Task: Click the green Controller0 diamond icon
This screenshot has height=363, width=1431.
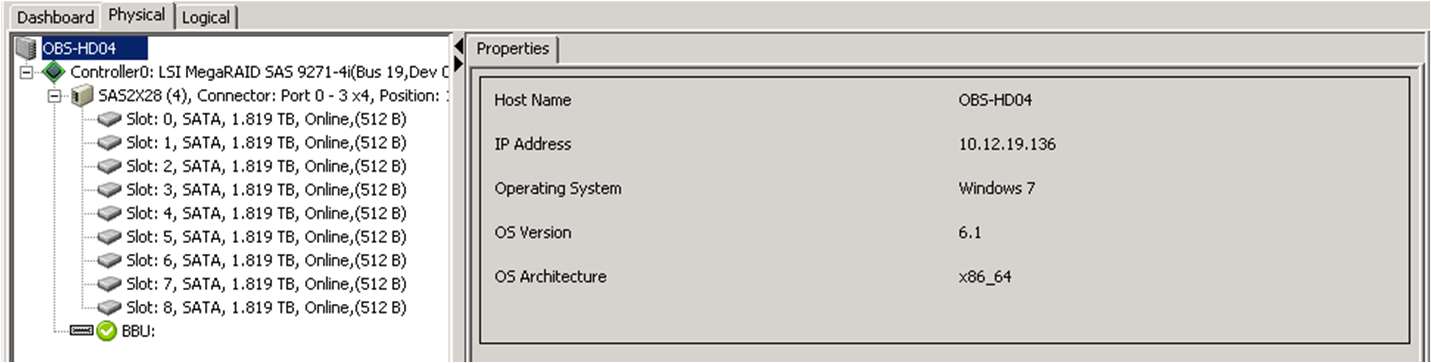Action: coord(53,73)
